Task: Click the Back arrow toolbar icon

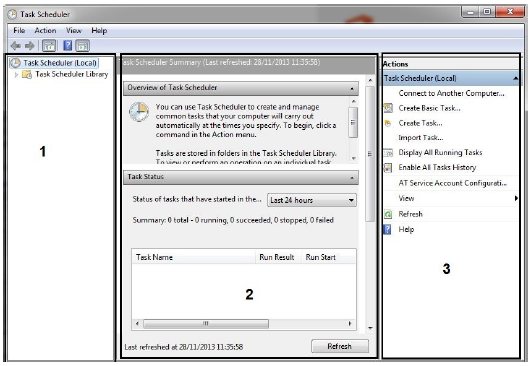Action: [16, 46]
